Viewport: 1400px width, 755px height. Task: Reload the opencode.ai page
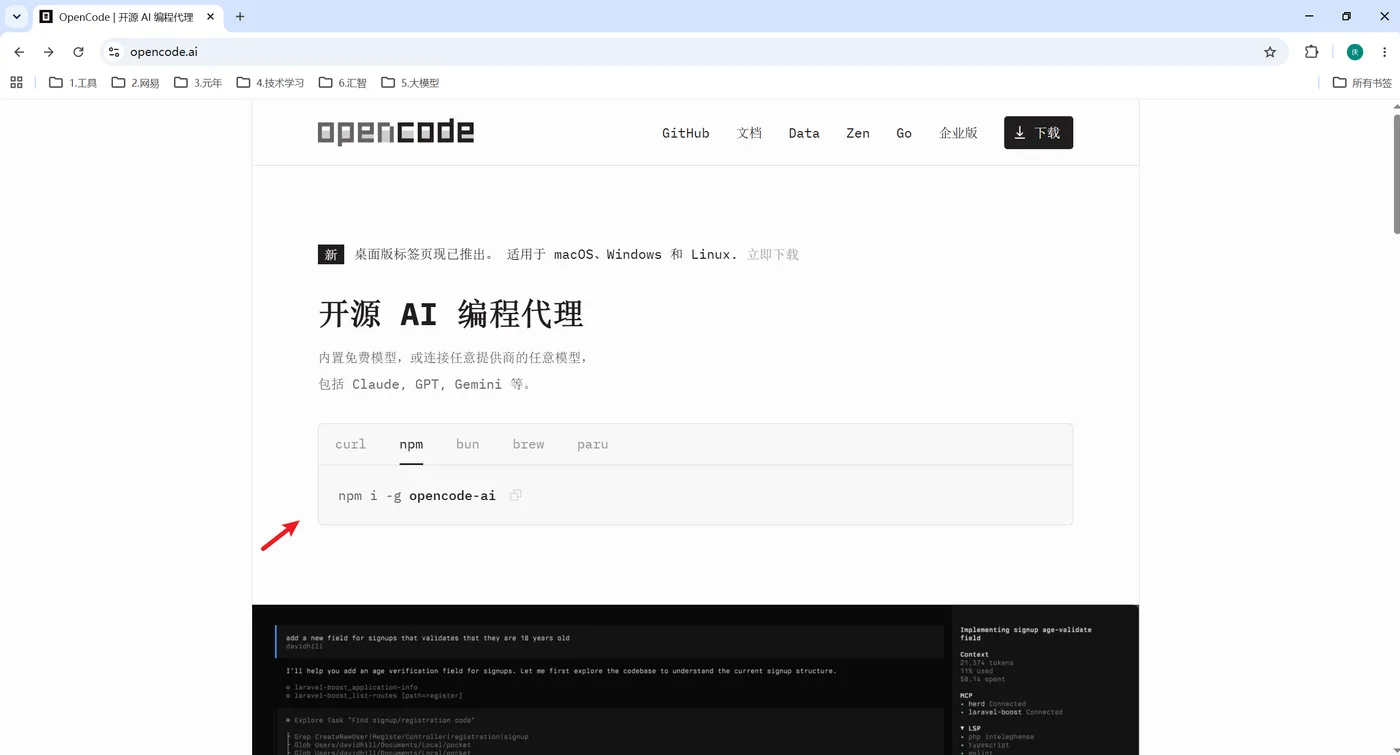pyautogui.click(x=78, y=52)
